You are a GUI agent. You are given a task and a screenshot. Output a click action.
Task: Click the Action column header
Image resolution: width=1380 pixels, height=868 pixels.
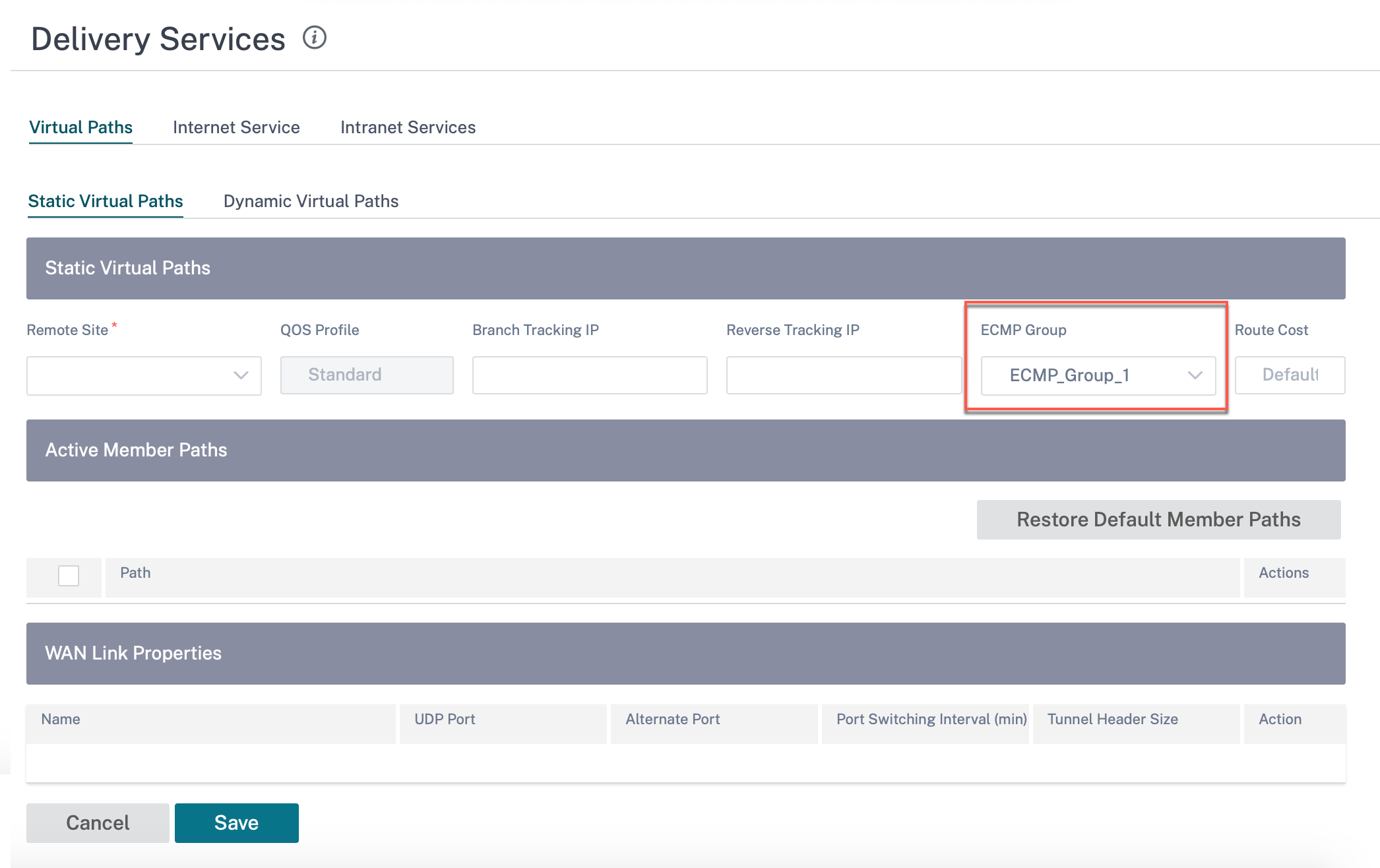tap(1294, 724)
